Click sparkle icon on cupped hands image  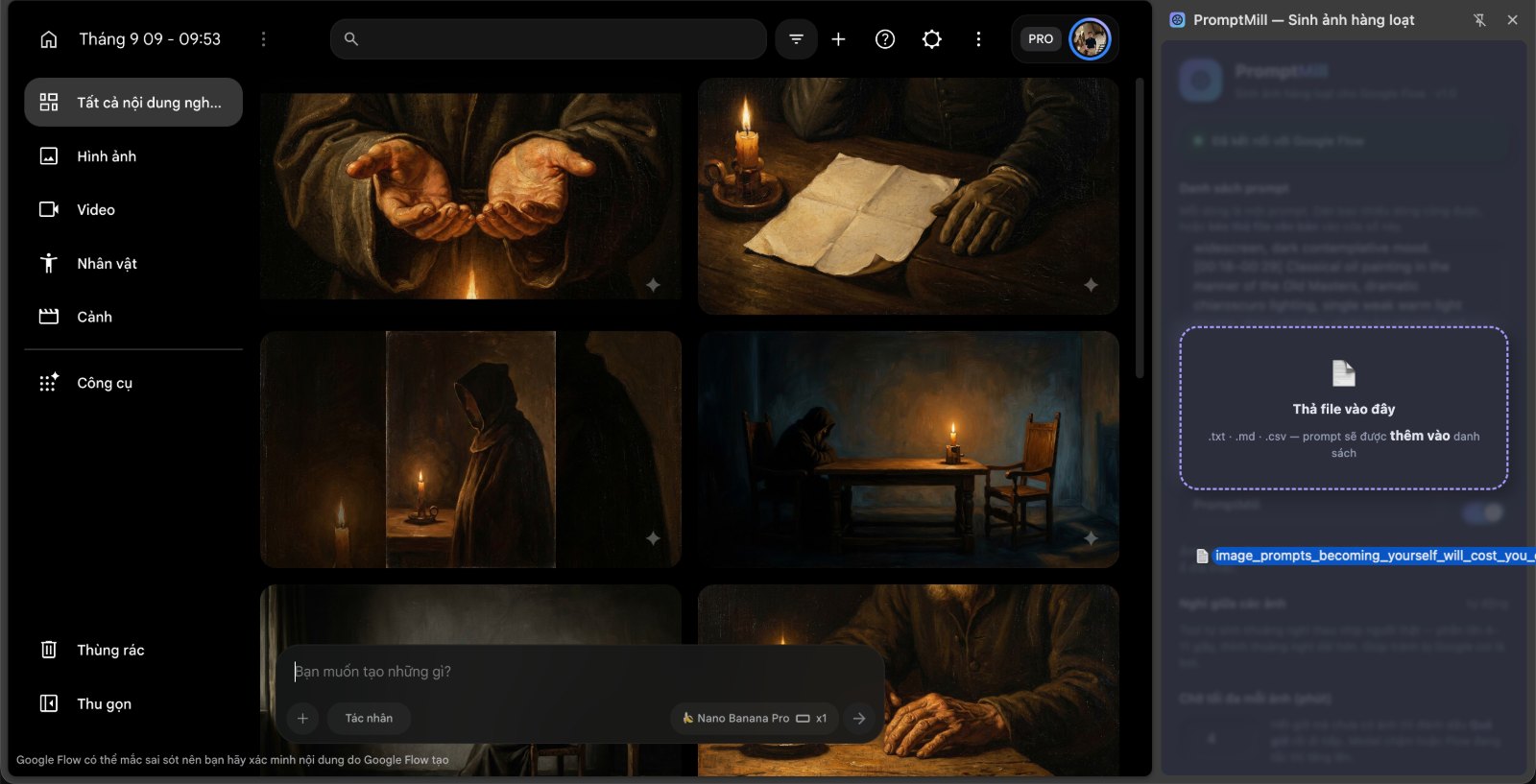[653, 285]
